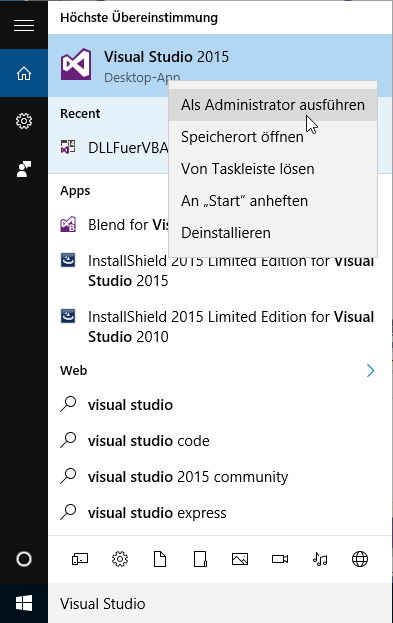Choose 'Von Taskleiste lösen'
393x623 pixels.
[273, 169]
